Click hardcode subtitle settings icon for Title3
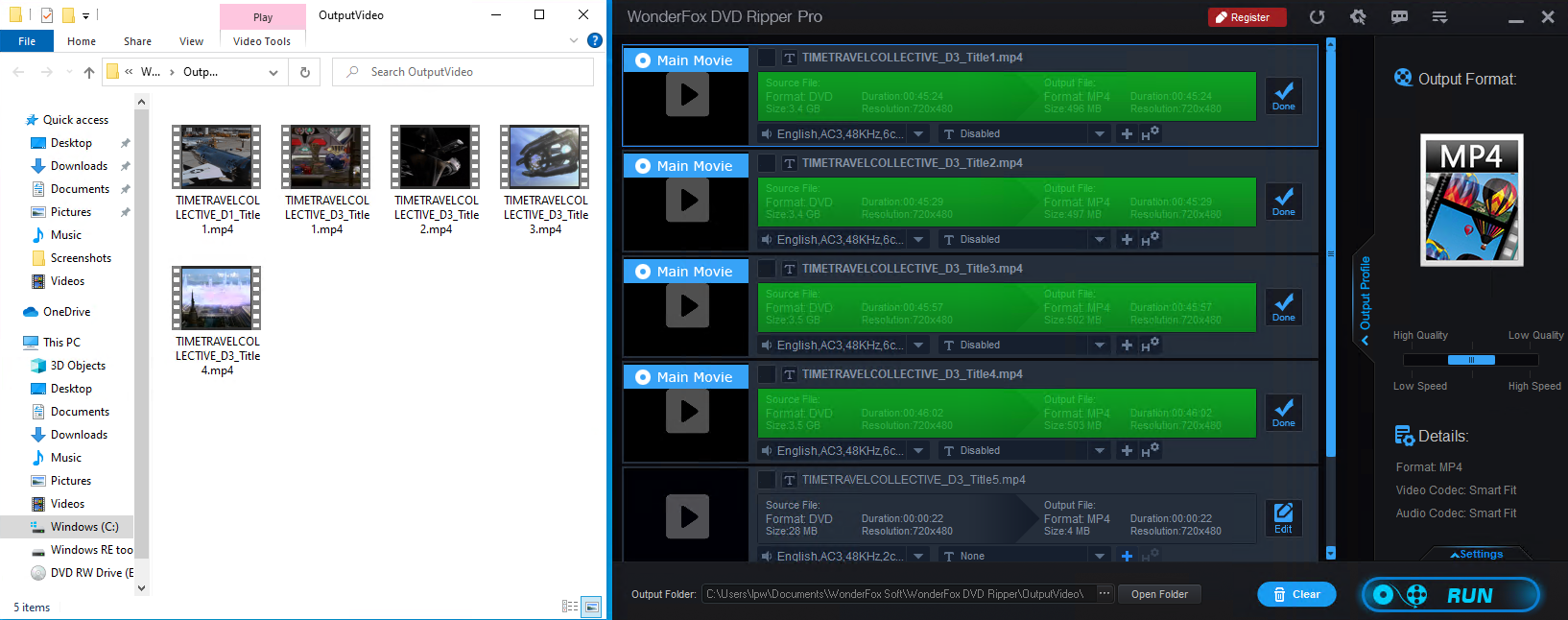The image size is (1568, 620). coord(1150,346)
